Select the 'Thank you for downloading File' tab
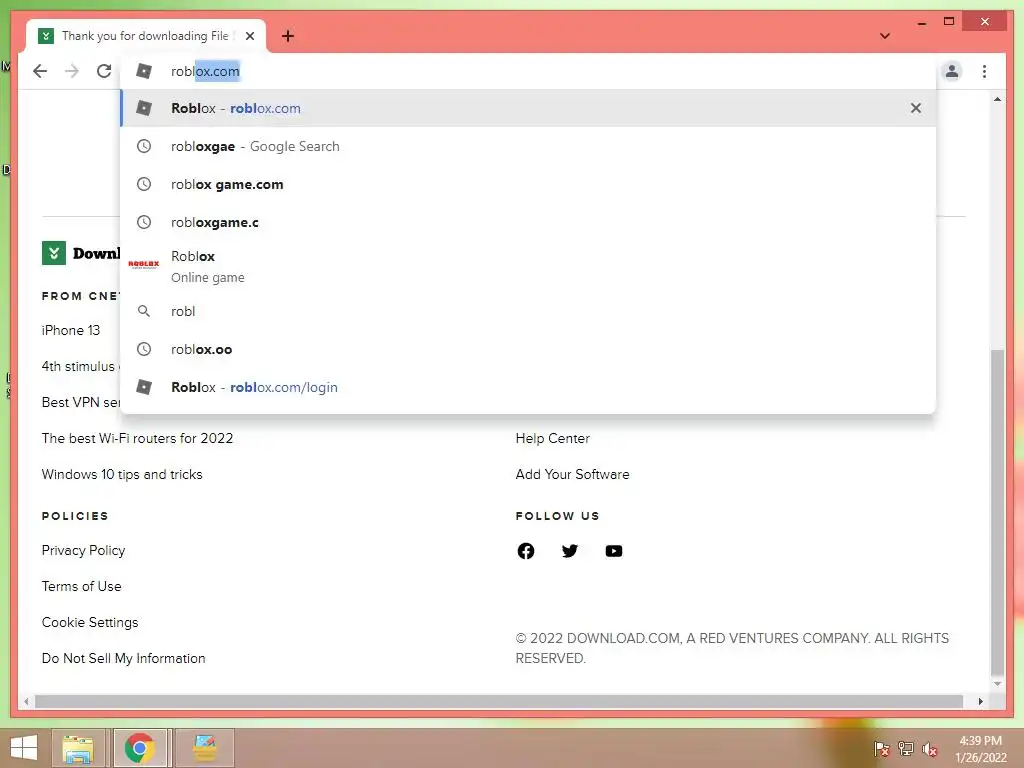This screenshot has height=768, width=1024. (146, 36)
